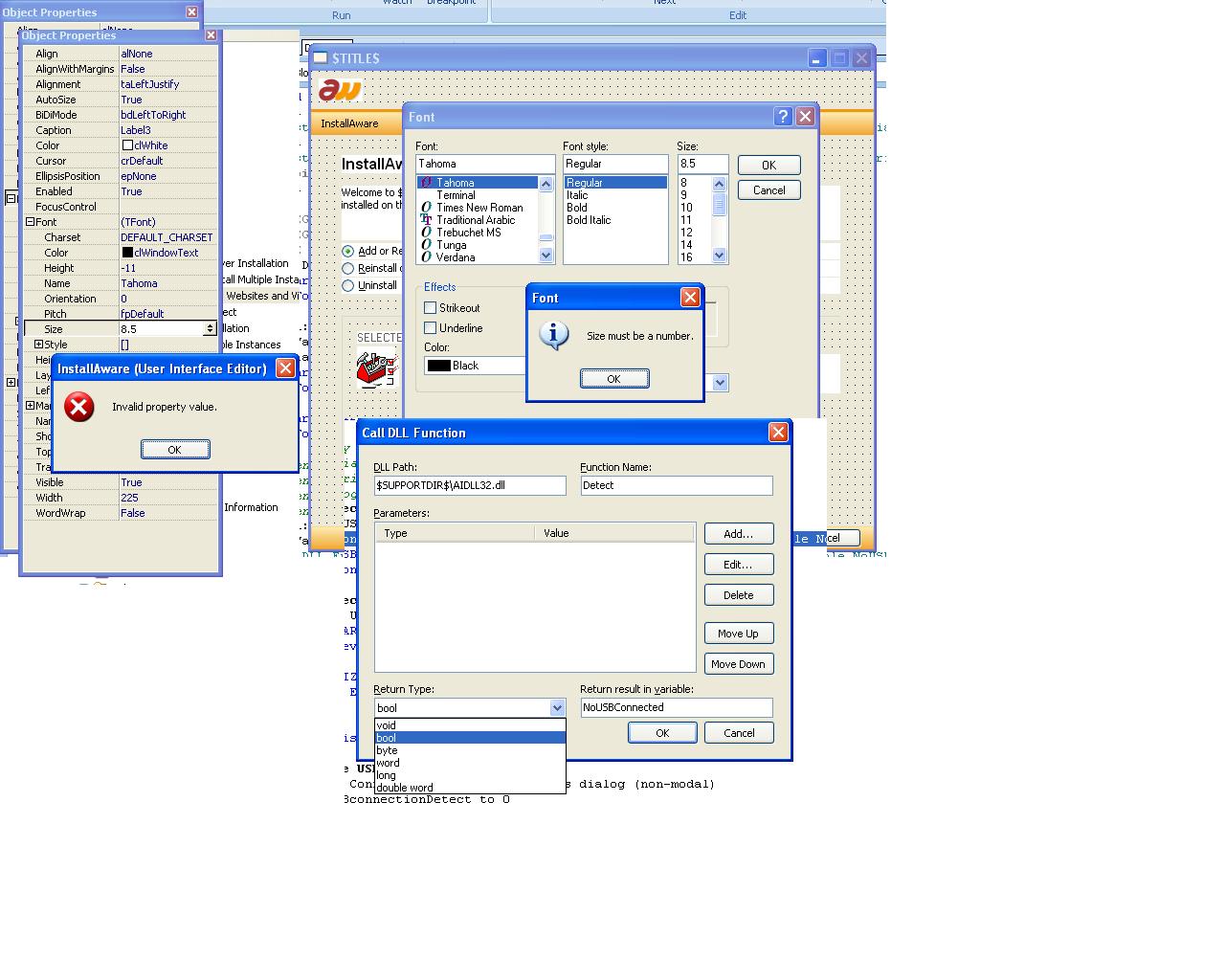
Task: Click the $TITLE$ window title bar icon
Action: coord(322,57)
